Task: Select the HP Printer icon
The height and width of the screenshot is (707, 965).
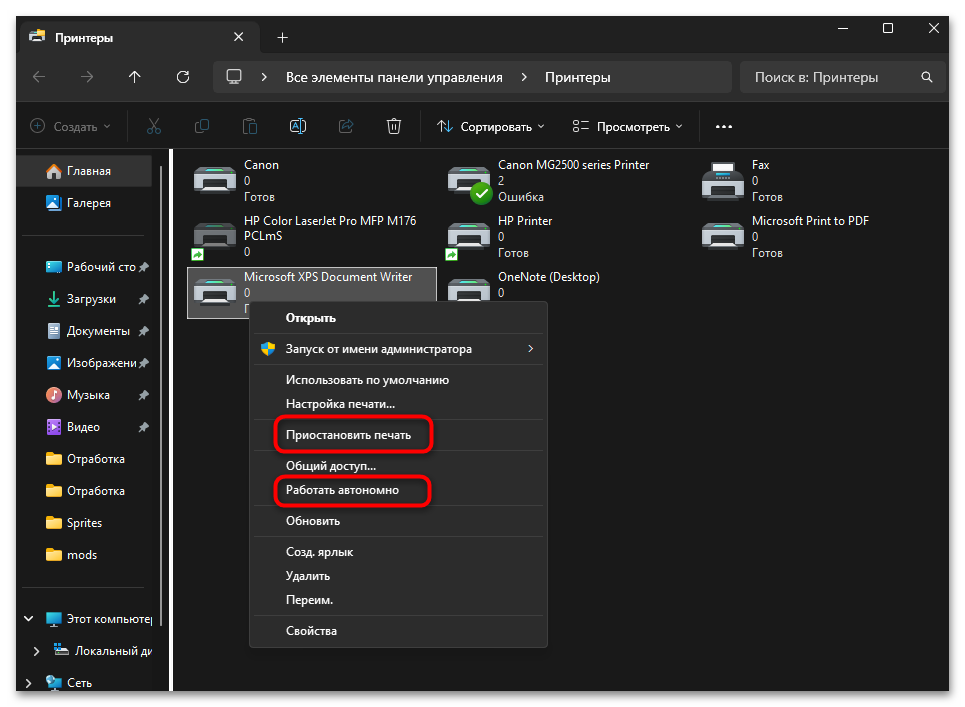Action: pos(468,239)
